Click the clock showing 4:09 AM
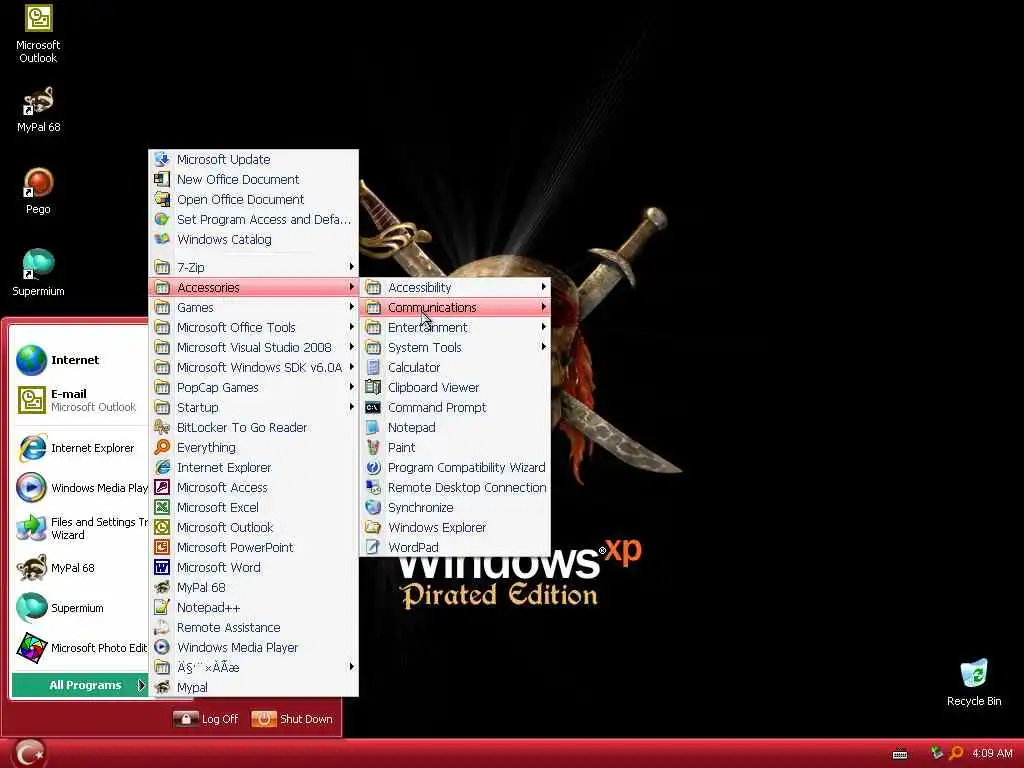Image resolution: width=1024 pixels, height=768 pixels. pyautogui.click(x=992, y=753)
